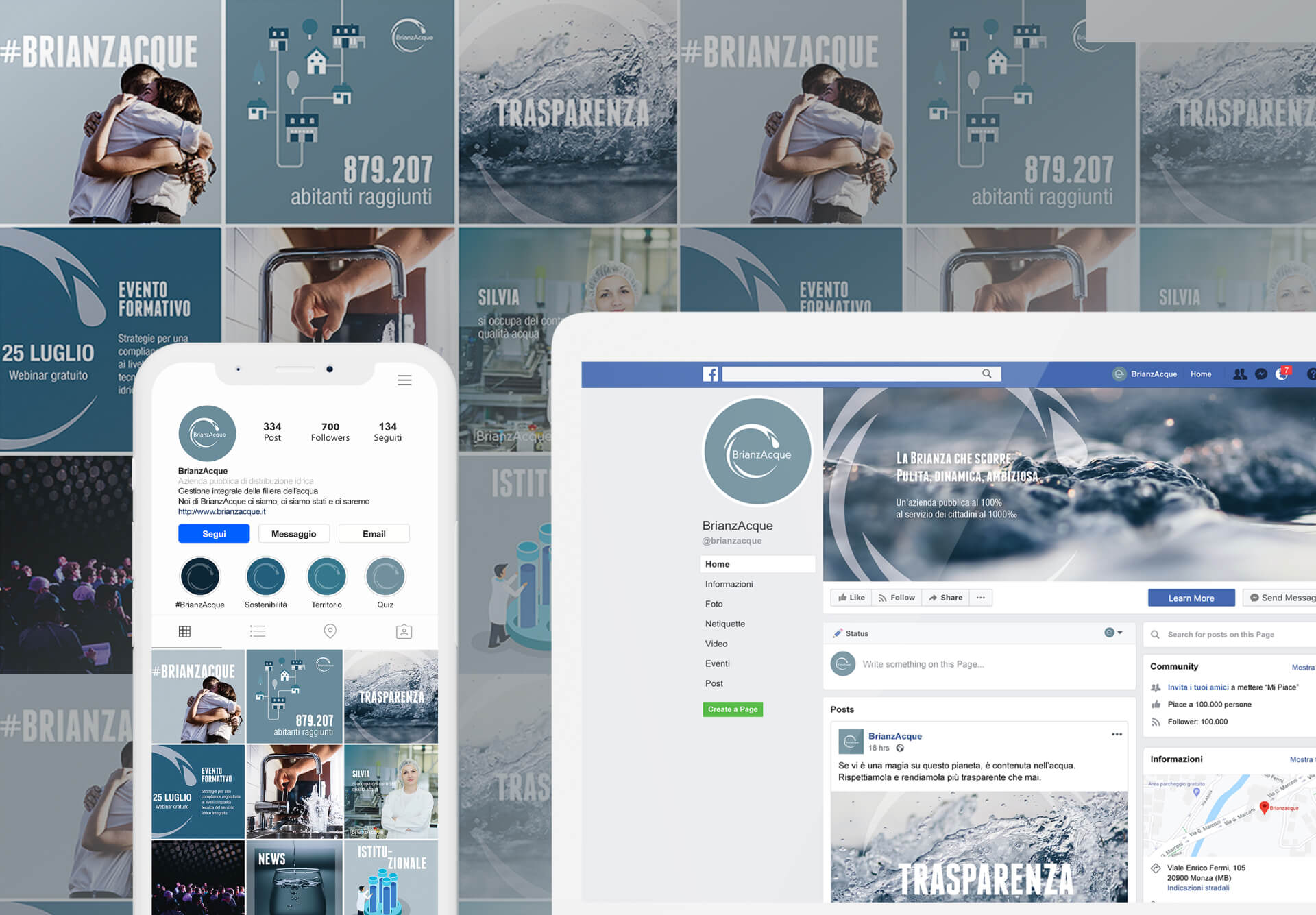This screenshot has width=1316, height=915.
Task: Click the post privacy globe icon
Action: click(900, 748)
